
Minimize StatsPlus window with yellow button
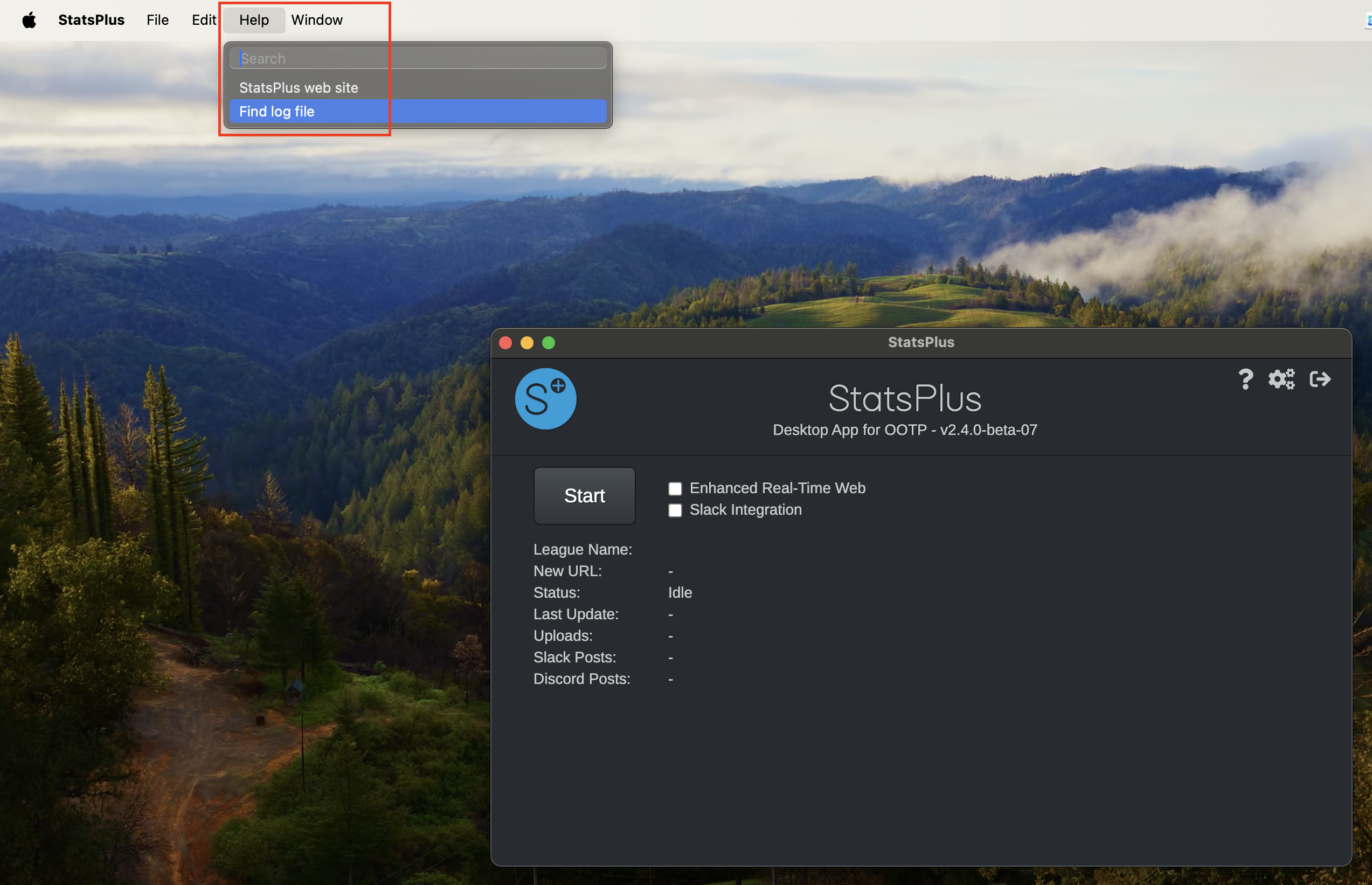click(x=527, y=343)
